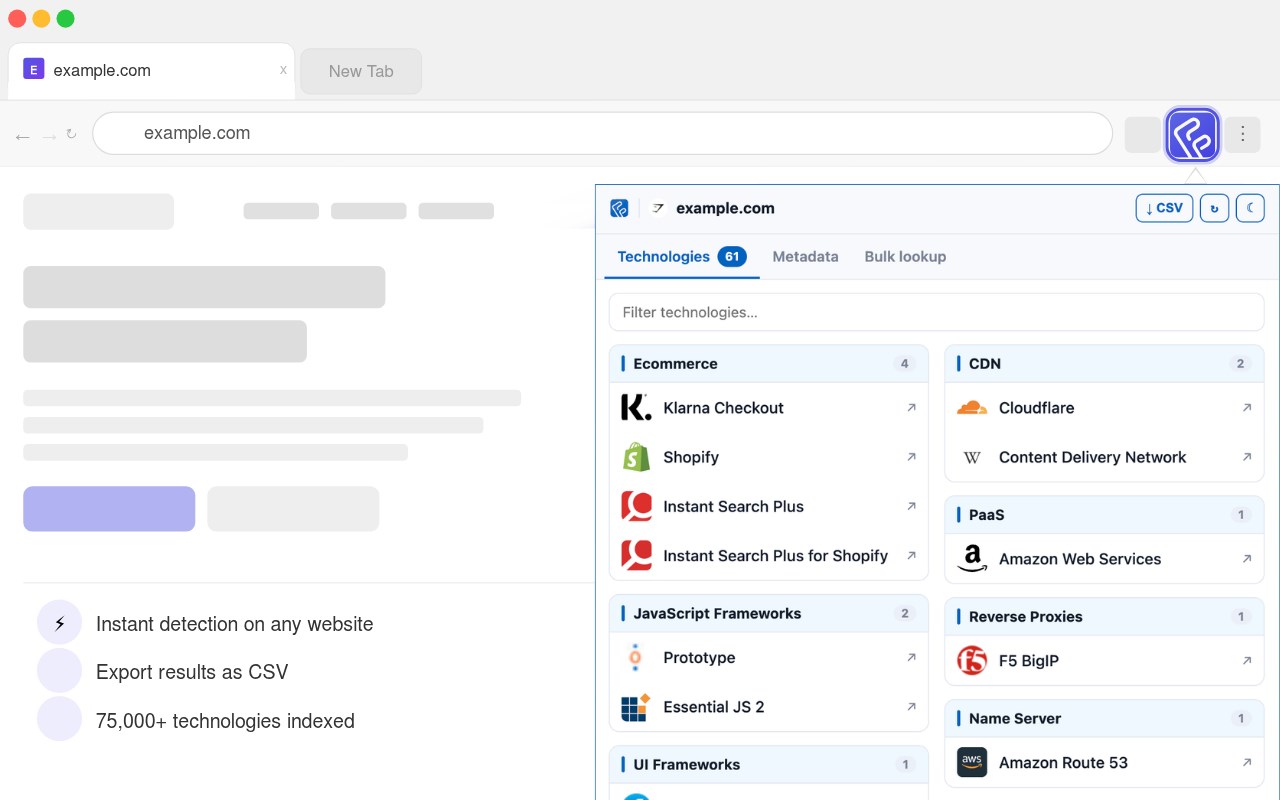Click the "Cloudflare" technology name

[1037, 408]
